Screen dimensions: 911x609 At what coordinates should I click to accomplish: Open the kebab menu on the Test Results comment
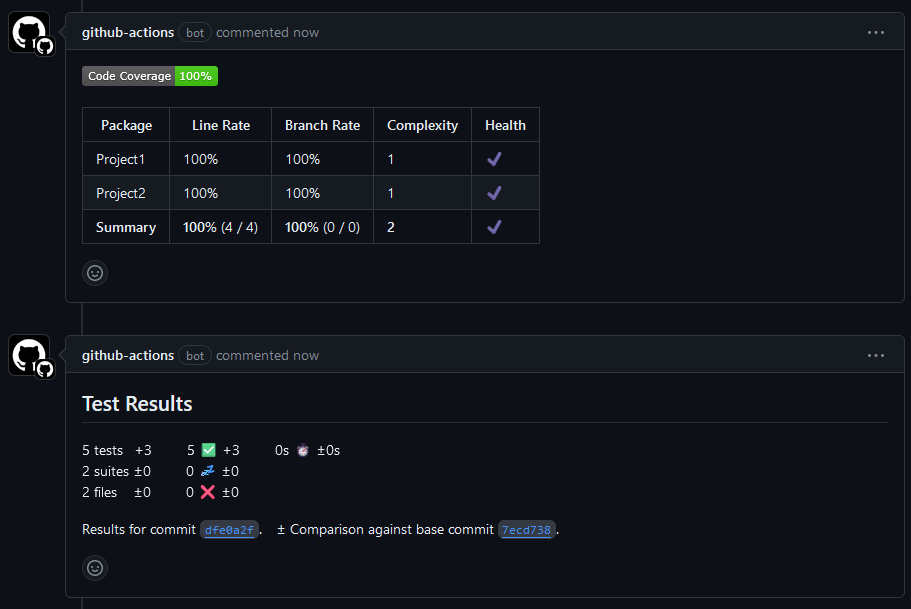[876, 355]
